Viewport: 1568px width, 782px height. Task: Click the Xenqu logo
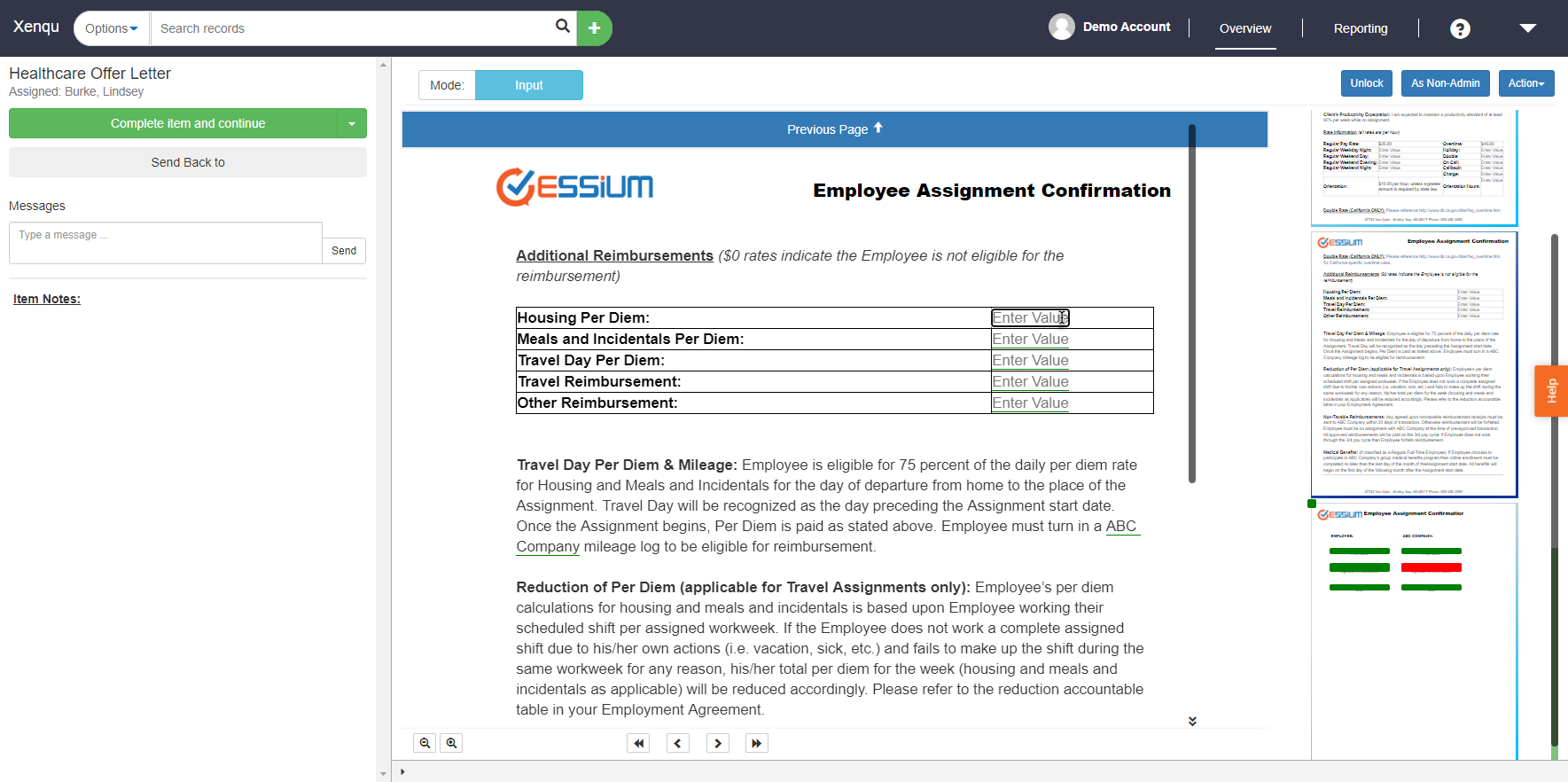click(x=36, y=27)
